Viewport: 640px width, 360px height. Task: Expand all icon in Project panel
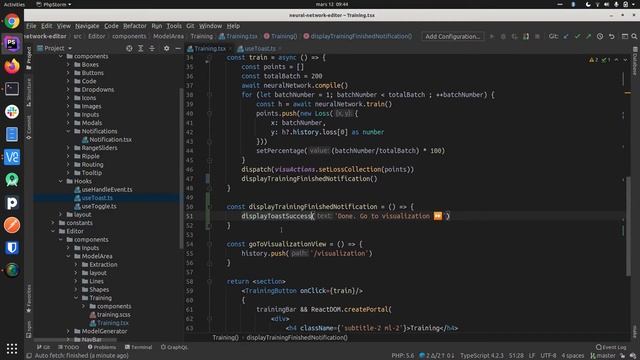(x=140, y=48)
